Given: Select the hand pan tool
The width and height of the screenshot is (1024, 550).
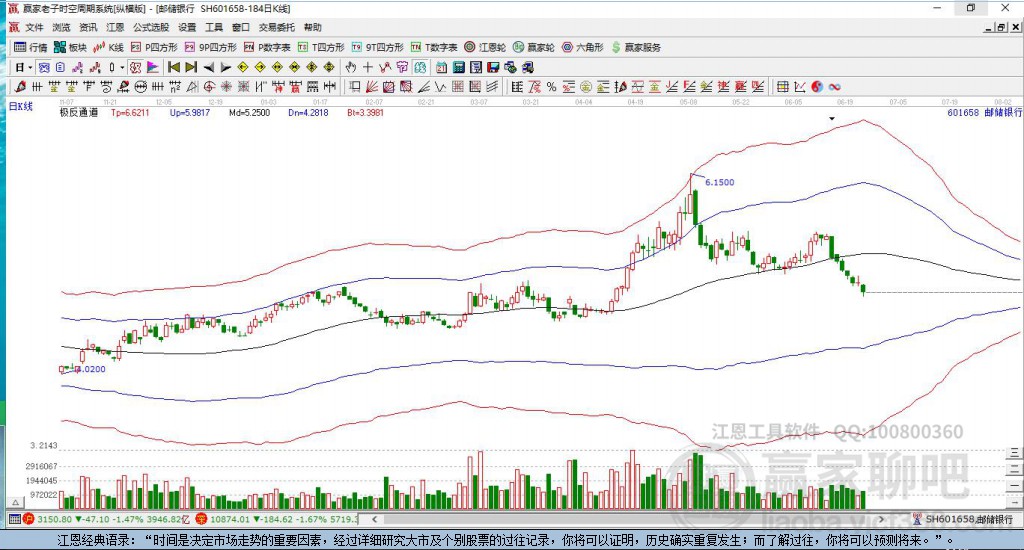Looking at the screenshot, I should click(x=351, y=67).
